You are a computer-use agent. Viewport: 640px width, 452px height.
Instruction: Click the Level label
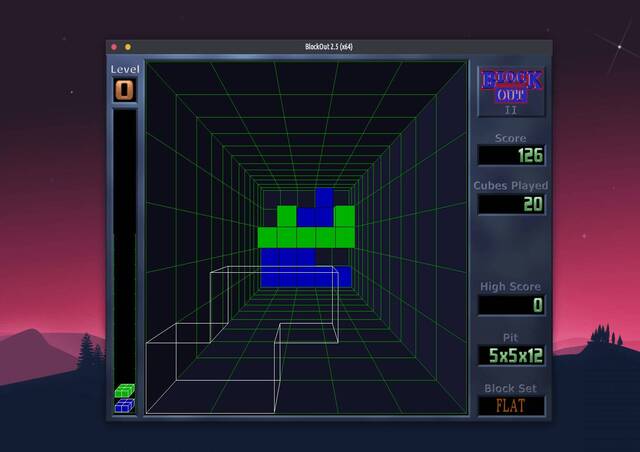point(125,69)
